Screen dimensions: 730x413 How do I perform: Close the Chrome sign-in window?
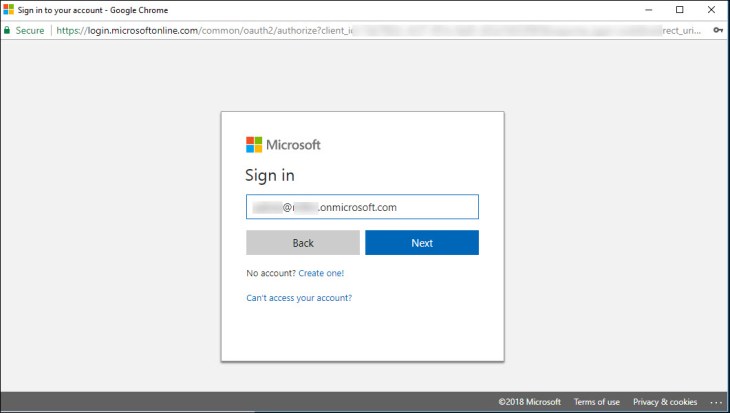tap(711, 10)
